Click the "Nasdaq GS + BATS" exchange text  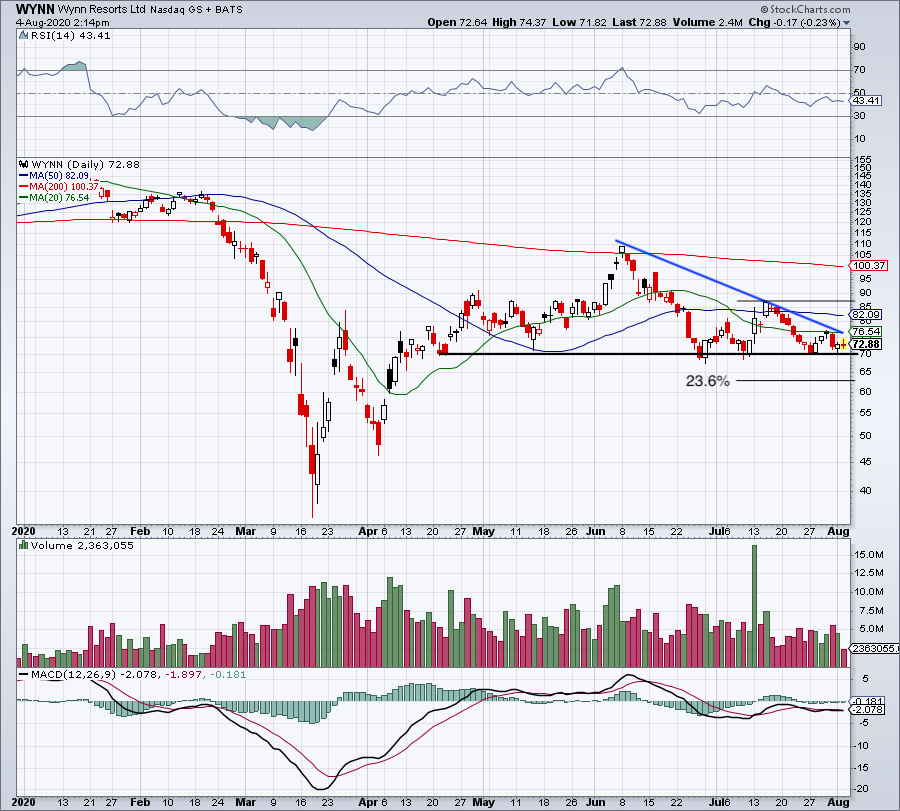196,10
